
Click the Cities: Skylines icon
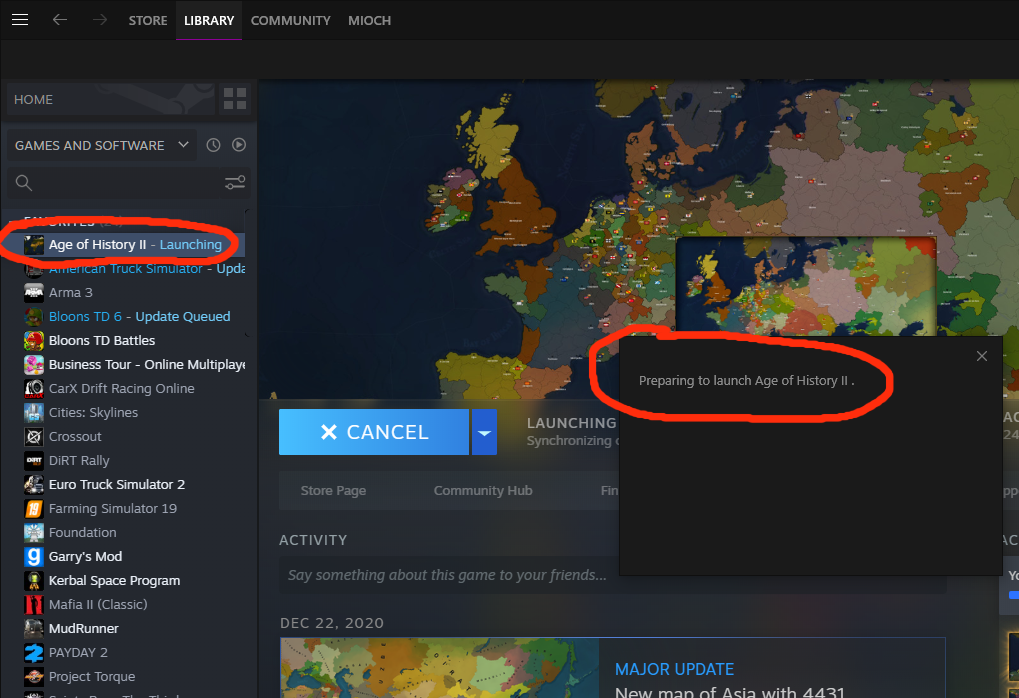tap(34, 413)
